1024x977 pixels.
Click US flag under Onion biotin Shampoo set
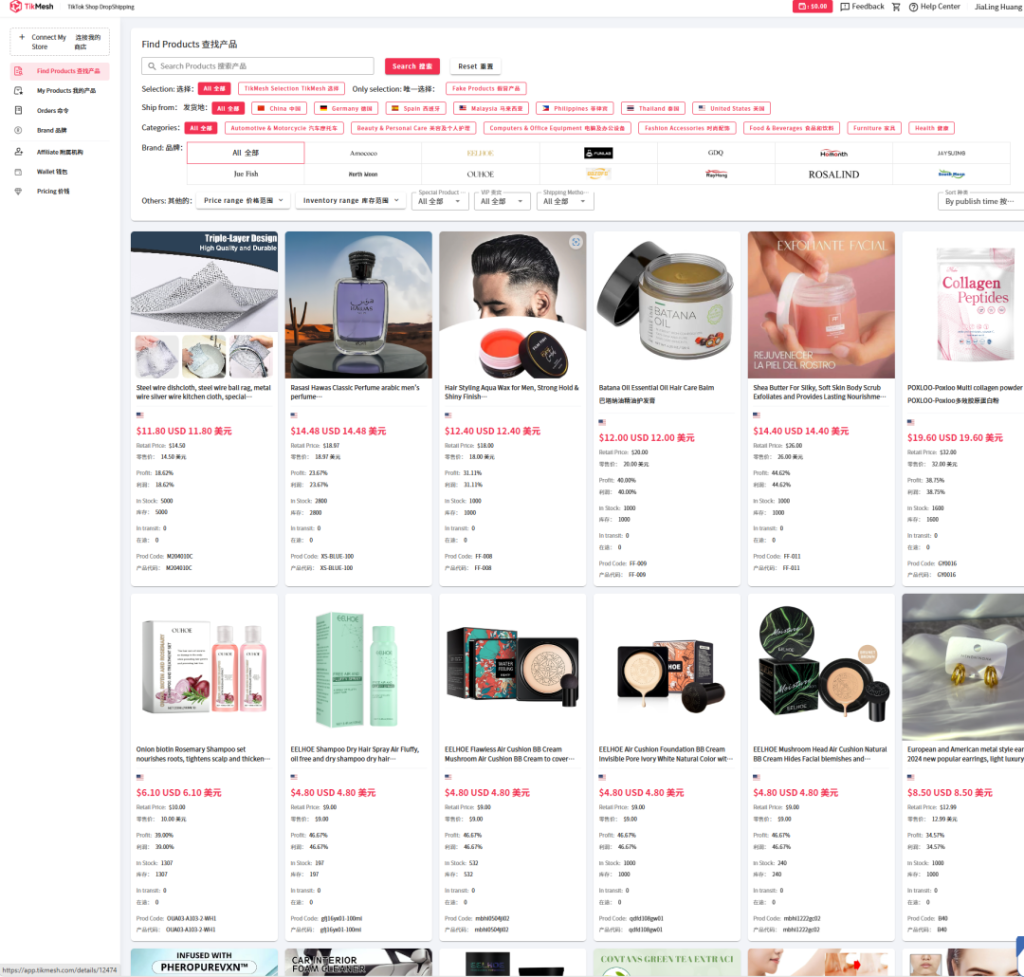click(x=140, y=777)
